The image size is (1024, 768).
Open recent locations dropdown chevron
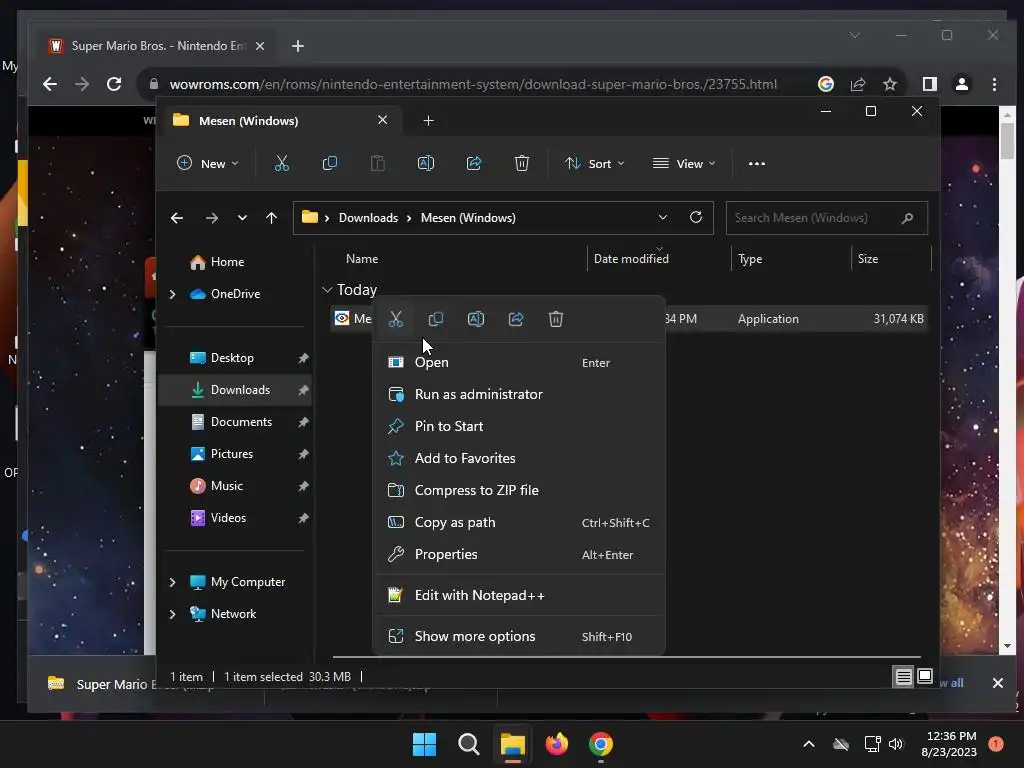pos(242,218)
